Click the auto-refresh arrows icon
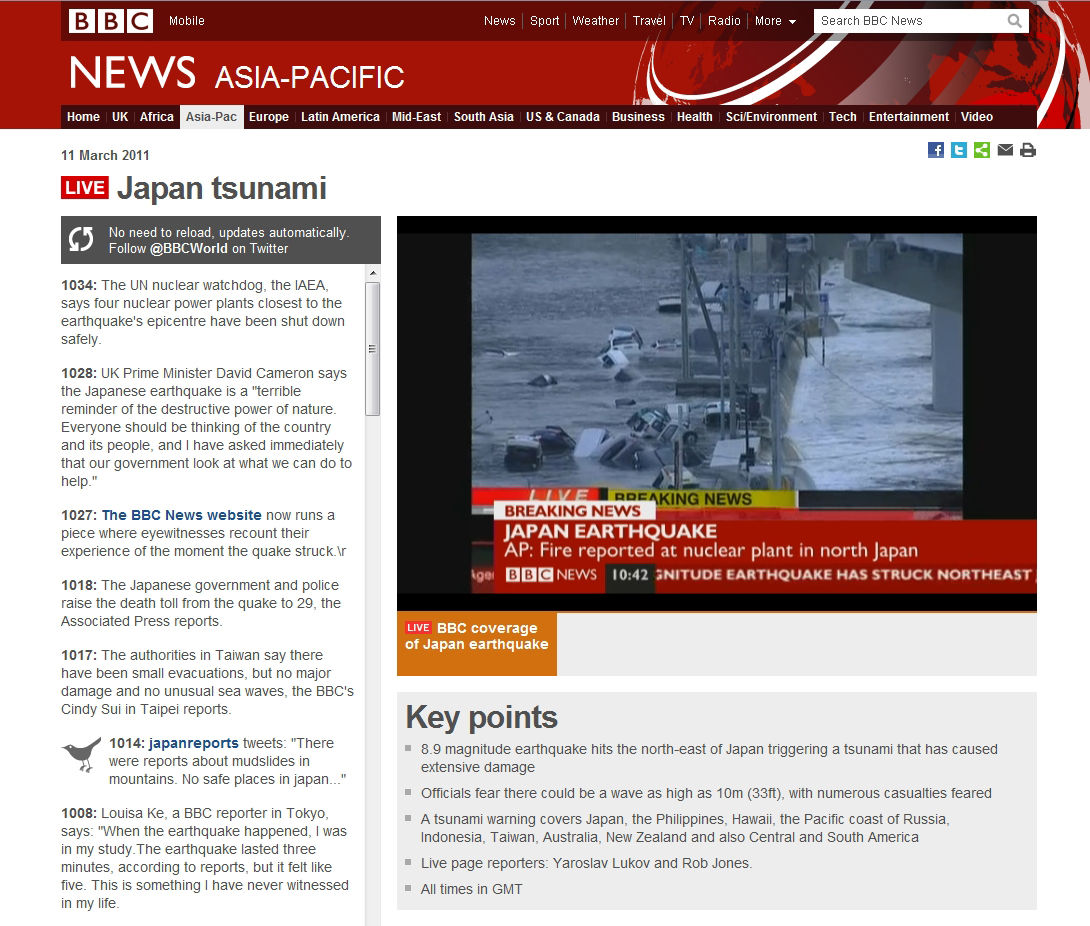Viewport: 1090px width, 926px height. (x=81, y=239)
